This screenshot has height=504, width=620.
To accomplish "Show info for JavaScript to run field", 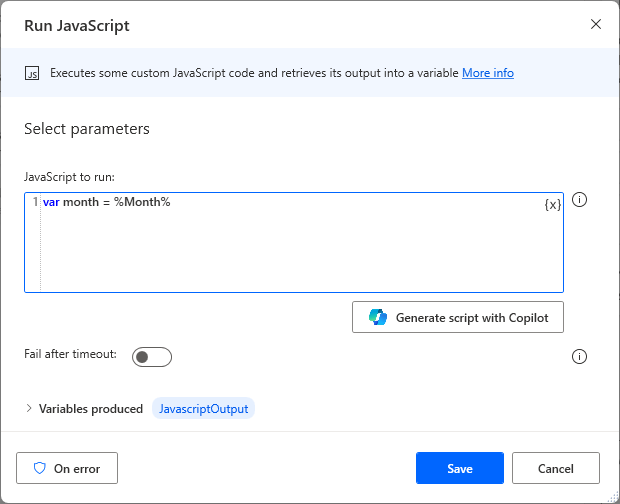I will pos(579,200).
